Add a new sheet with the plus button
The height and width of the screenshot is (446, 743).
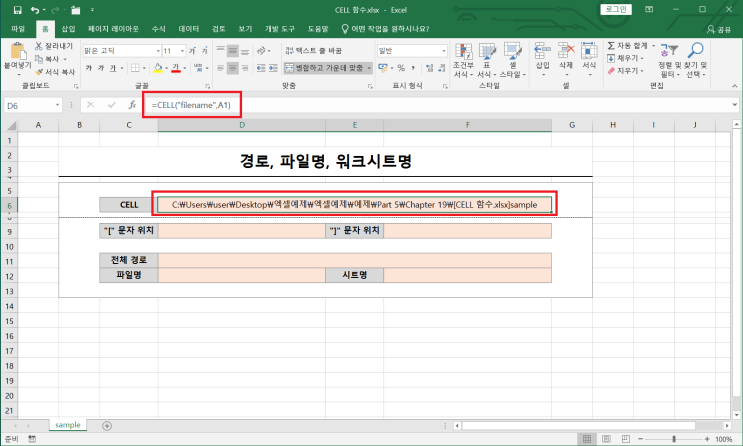107,426
